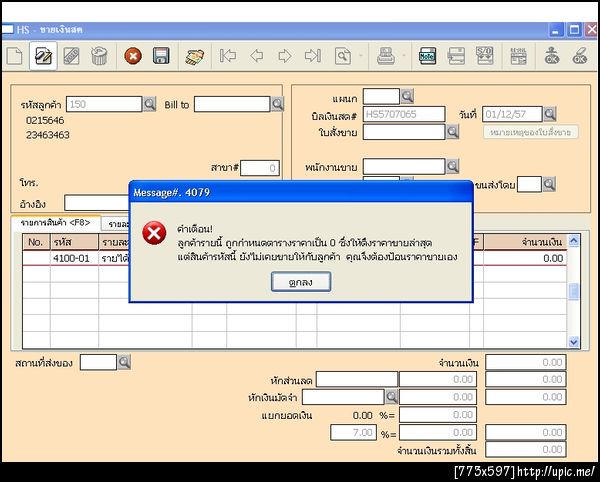Screen dimensions: 600x482
Task: Click the reference (อ้างอิง) input field
Action: pyautogui.click(x=96, y=203)
